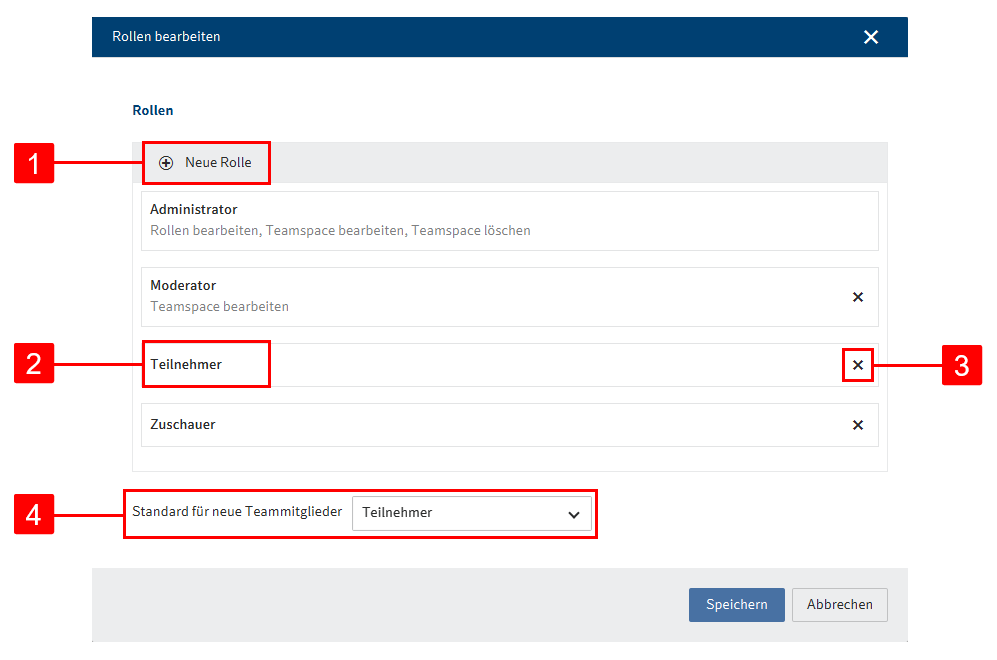The height and width of the screenshot is (660, 997).
Task: Cancel with the Abbrechen button
Action: click(839, 604)
